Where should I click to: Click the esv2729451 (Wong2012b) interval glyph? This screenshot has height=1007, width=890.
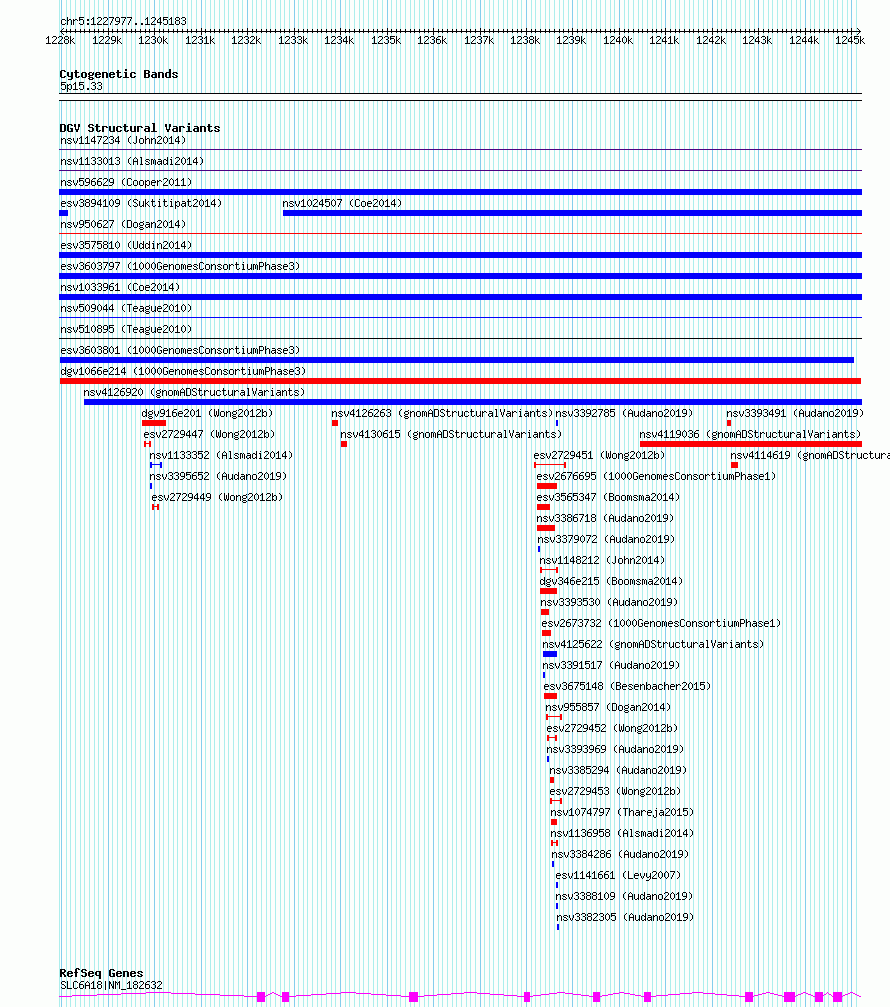point(550,465)
